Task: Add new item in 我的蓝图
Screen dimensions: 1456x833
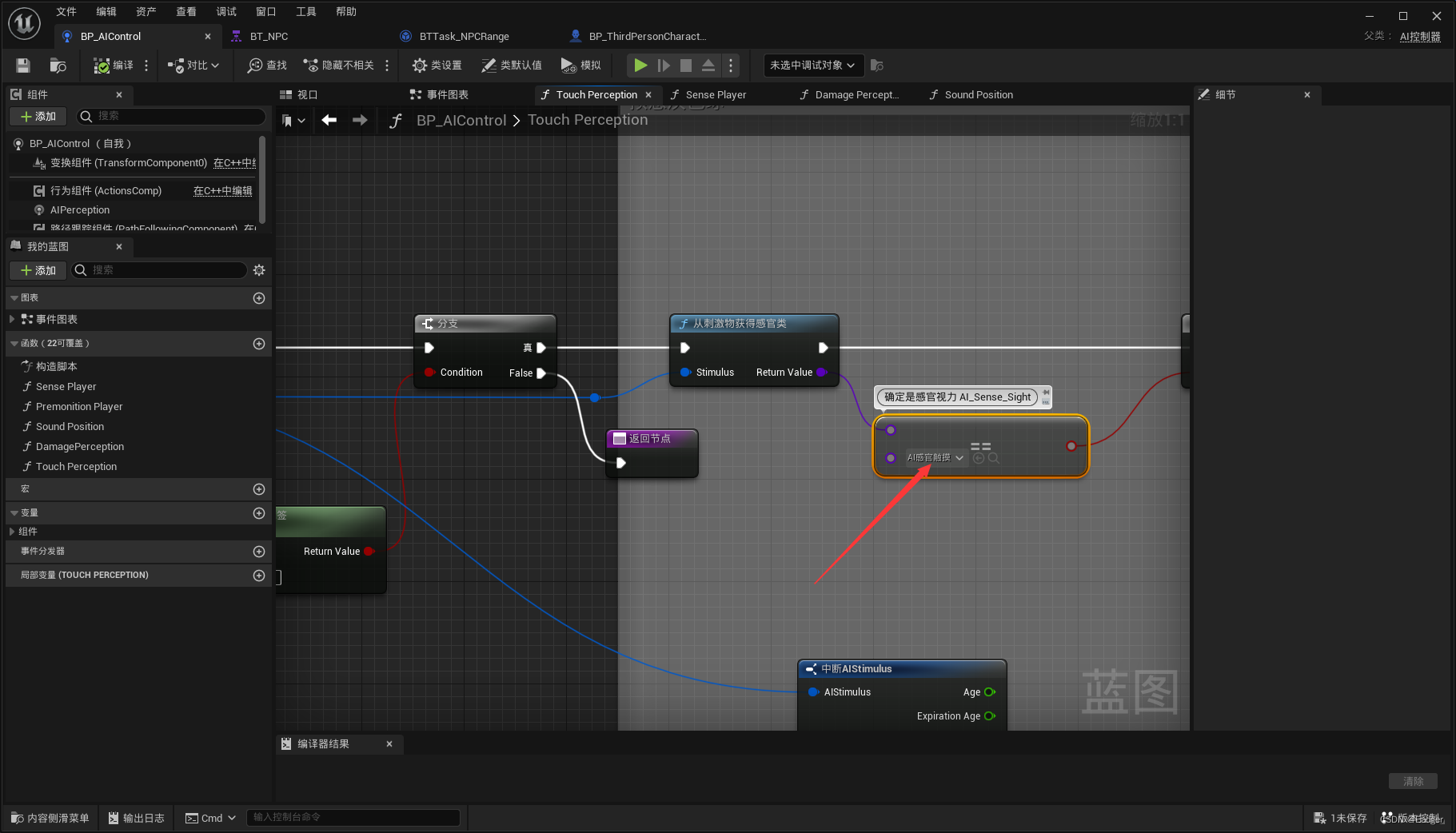Action: 38,270
